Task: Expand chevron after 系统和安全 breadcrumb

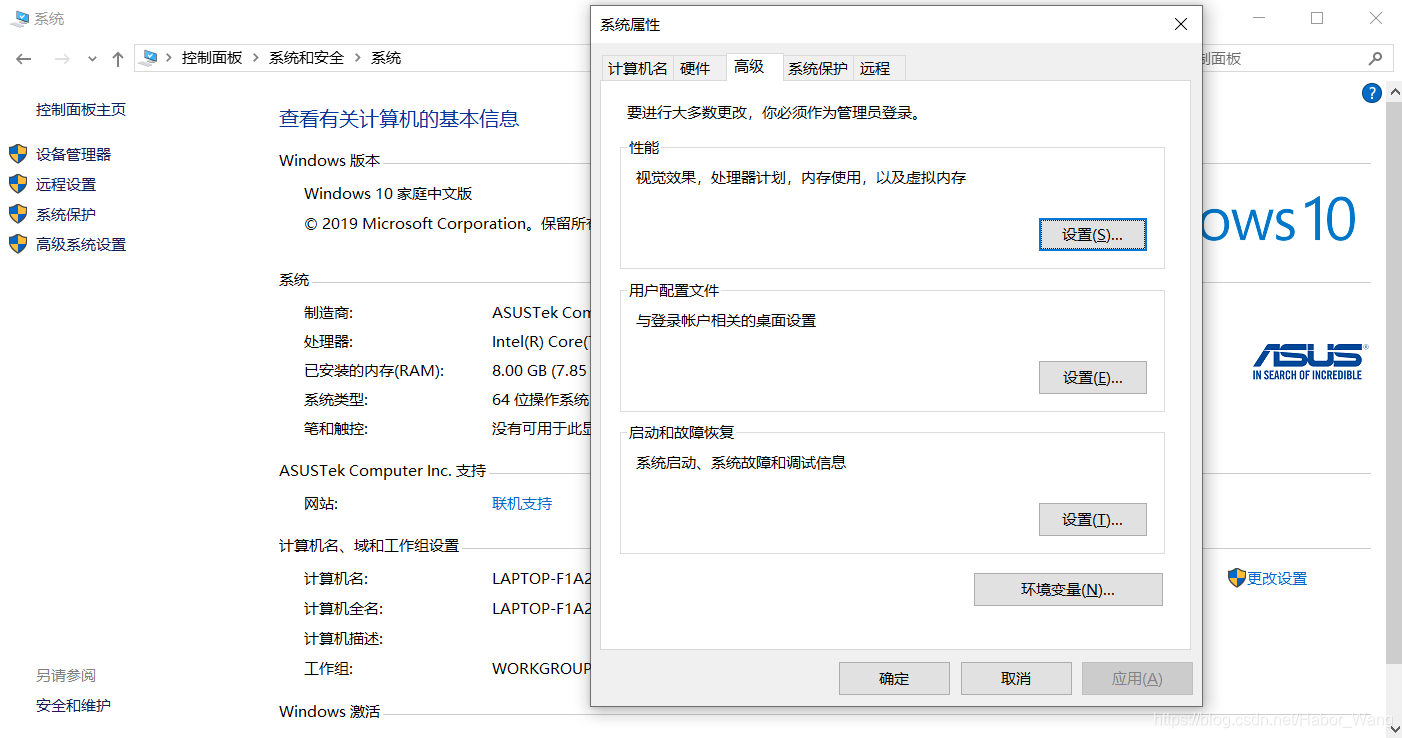Action: click(x=358, y=58)
